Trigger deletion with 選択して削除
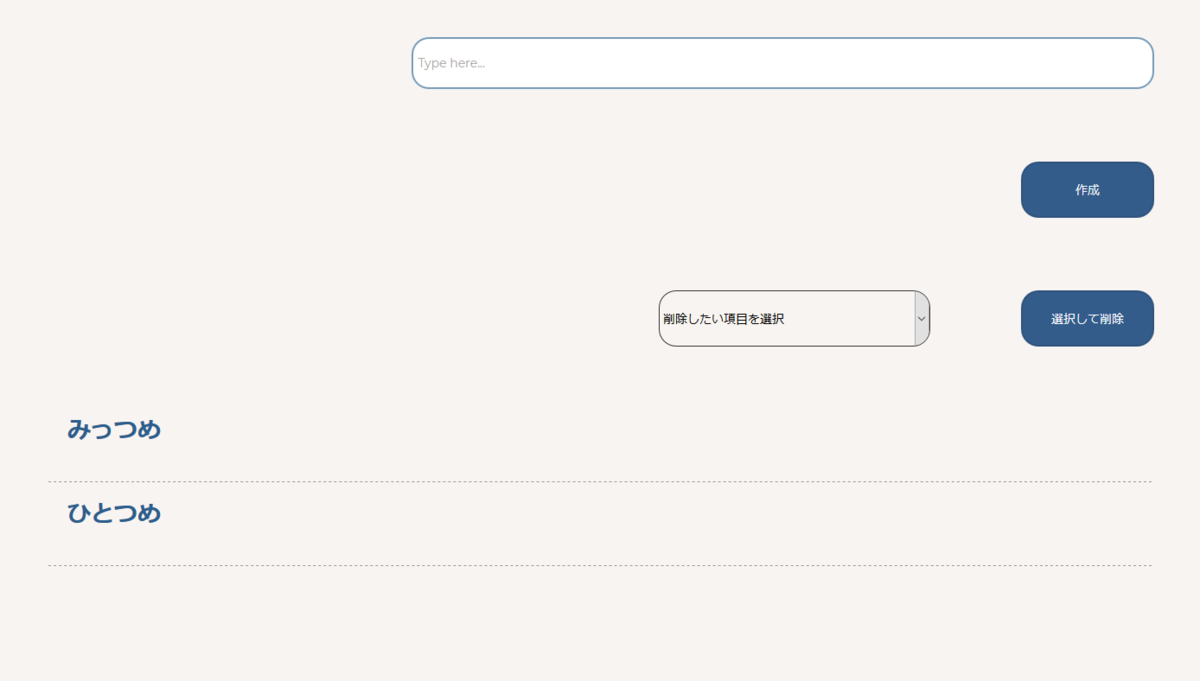The width and height of the screenshot is (1200, 681). (1087, 318)
